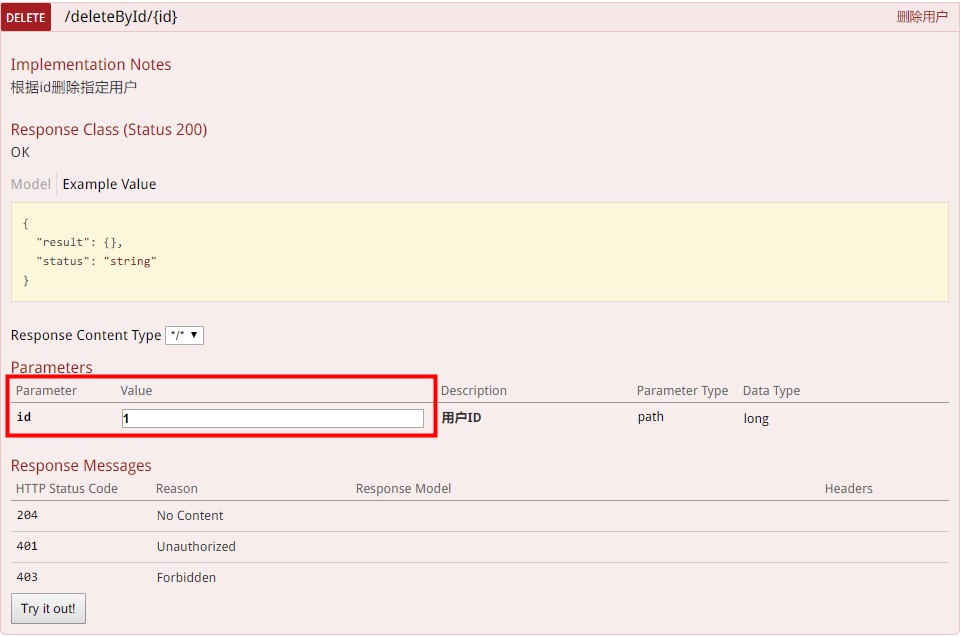Click the Parameter column header
The width and height of the screenshot is (962, 637).
(46, 391)
